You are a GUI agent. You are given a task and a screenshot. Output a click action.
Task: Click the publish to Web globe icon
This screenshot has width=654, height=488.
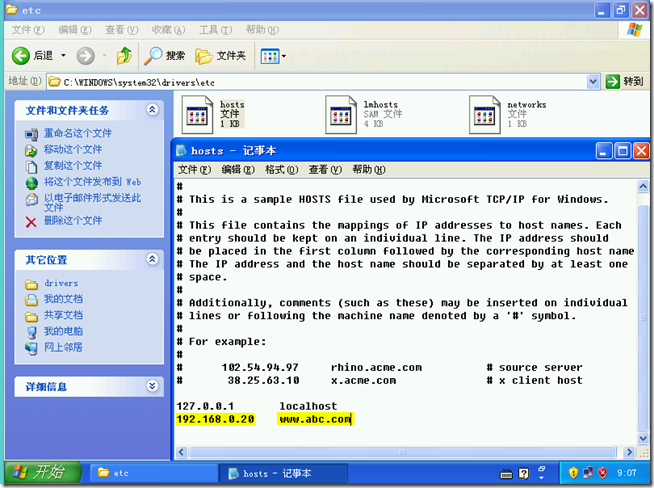coord(31,183)
